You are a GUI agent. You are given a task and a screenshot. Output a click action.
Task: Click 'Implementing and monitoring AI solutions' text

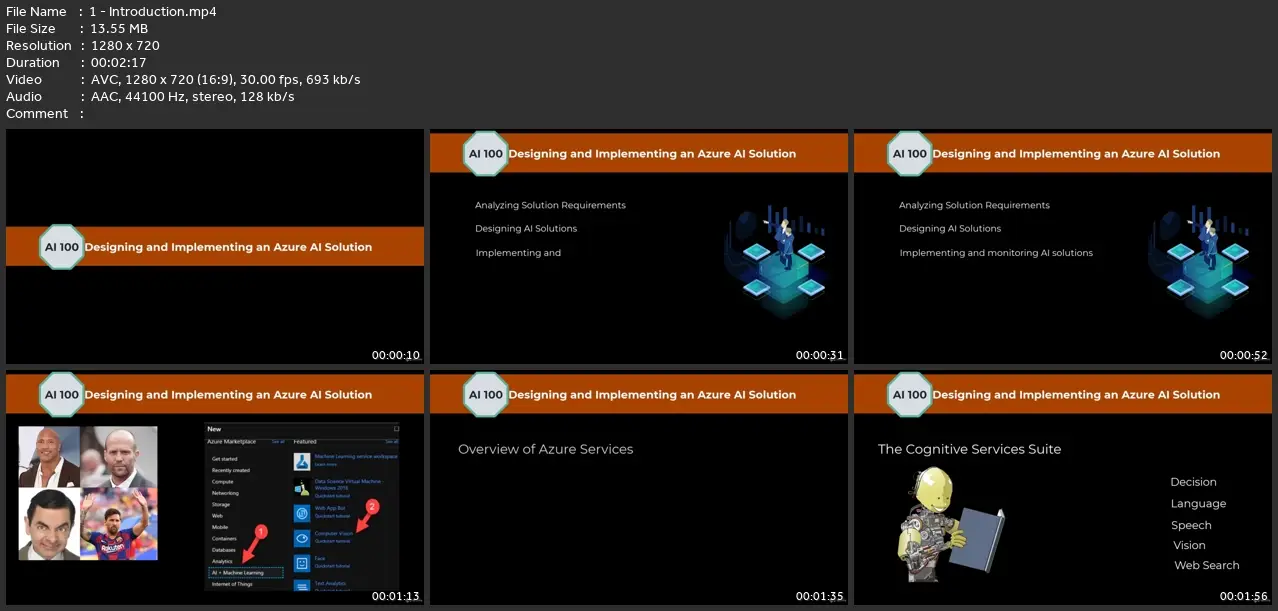pos(996,253)
